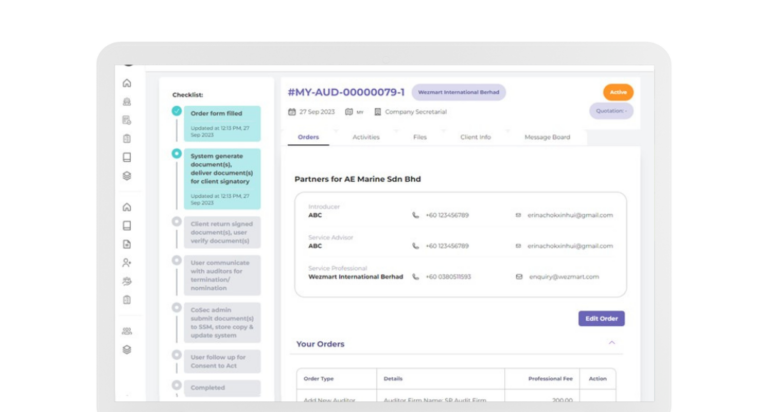The width and height of the screenshot is (768, 412).
Task: Open the add-user icon in the sidebar
Action: pos(127,263)
